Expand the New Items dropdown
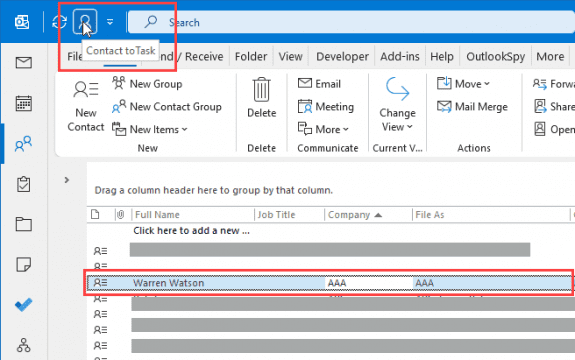Viewport: 575px width, 360px height. coord(150,129)
